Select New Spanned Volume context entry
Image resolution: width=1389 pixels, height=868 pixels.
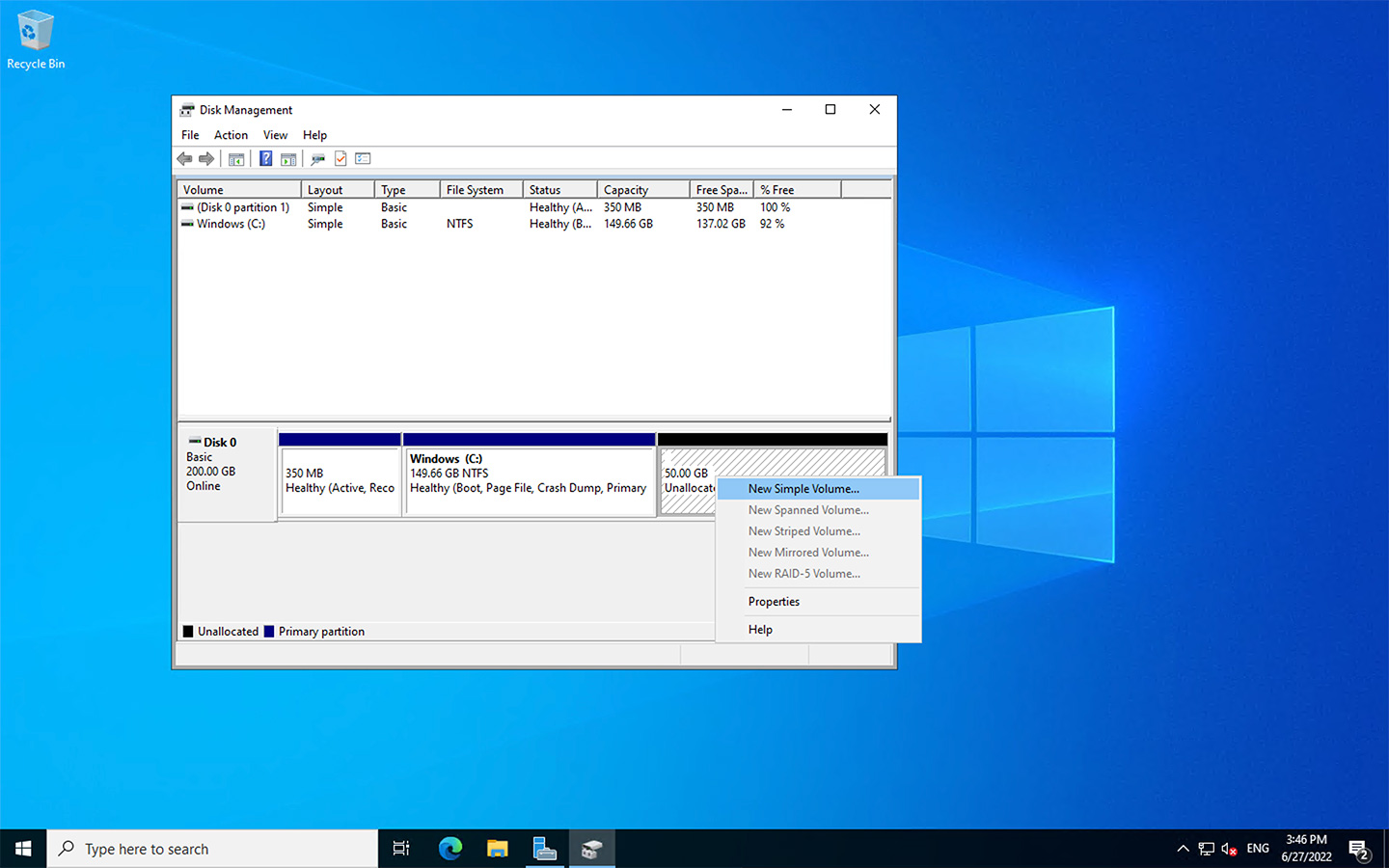[818, 510]
